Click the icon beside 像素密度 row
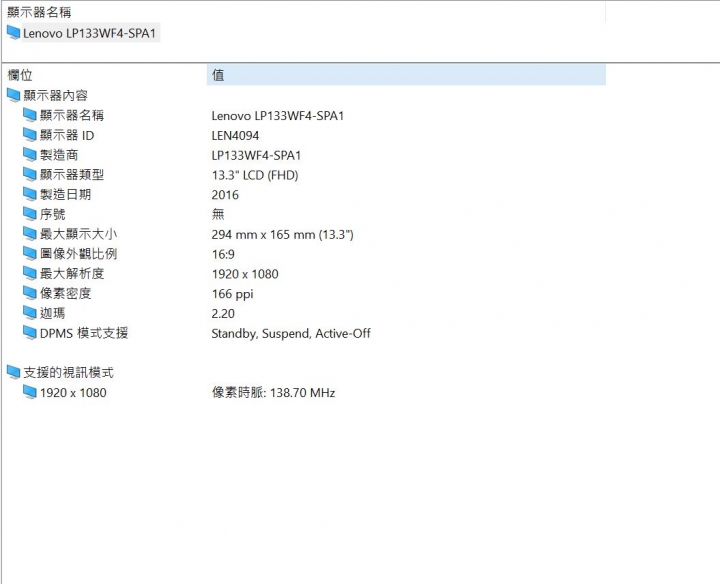 coord(30,292)
